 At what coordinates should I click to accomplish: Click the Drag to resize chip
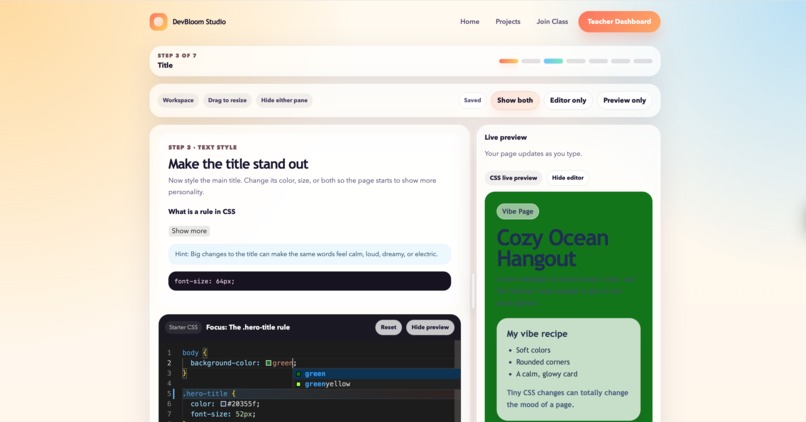tap(227, 100)
